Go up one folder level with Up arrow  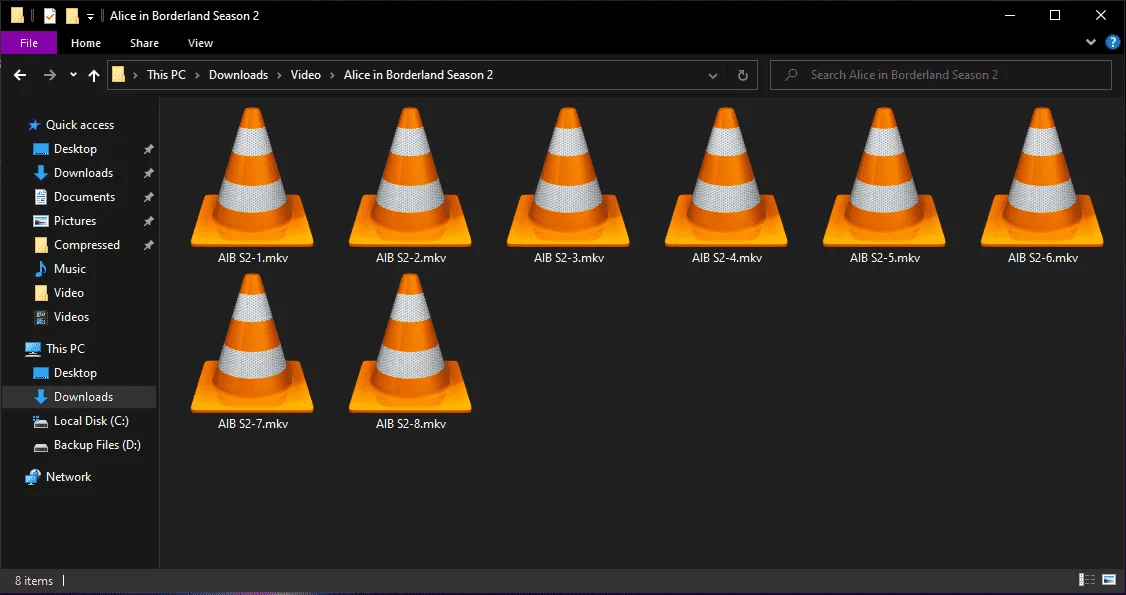click(x=93, y=75)
